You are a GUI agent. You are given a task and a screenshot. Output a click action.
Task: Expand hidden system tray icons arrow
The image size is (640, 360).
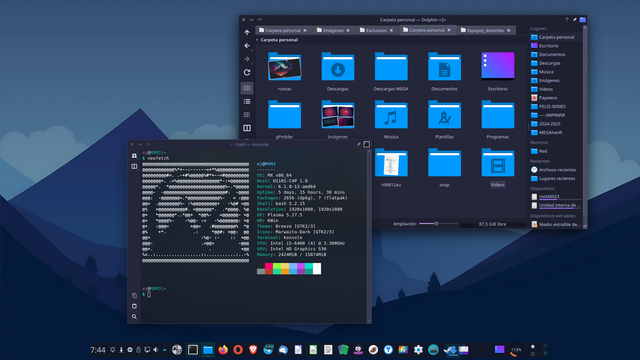(x=164, y=350)
